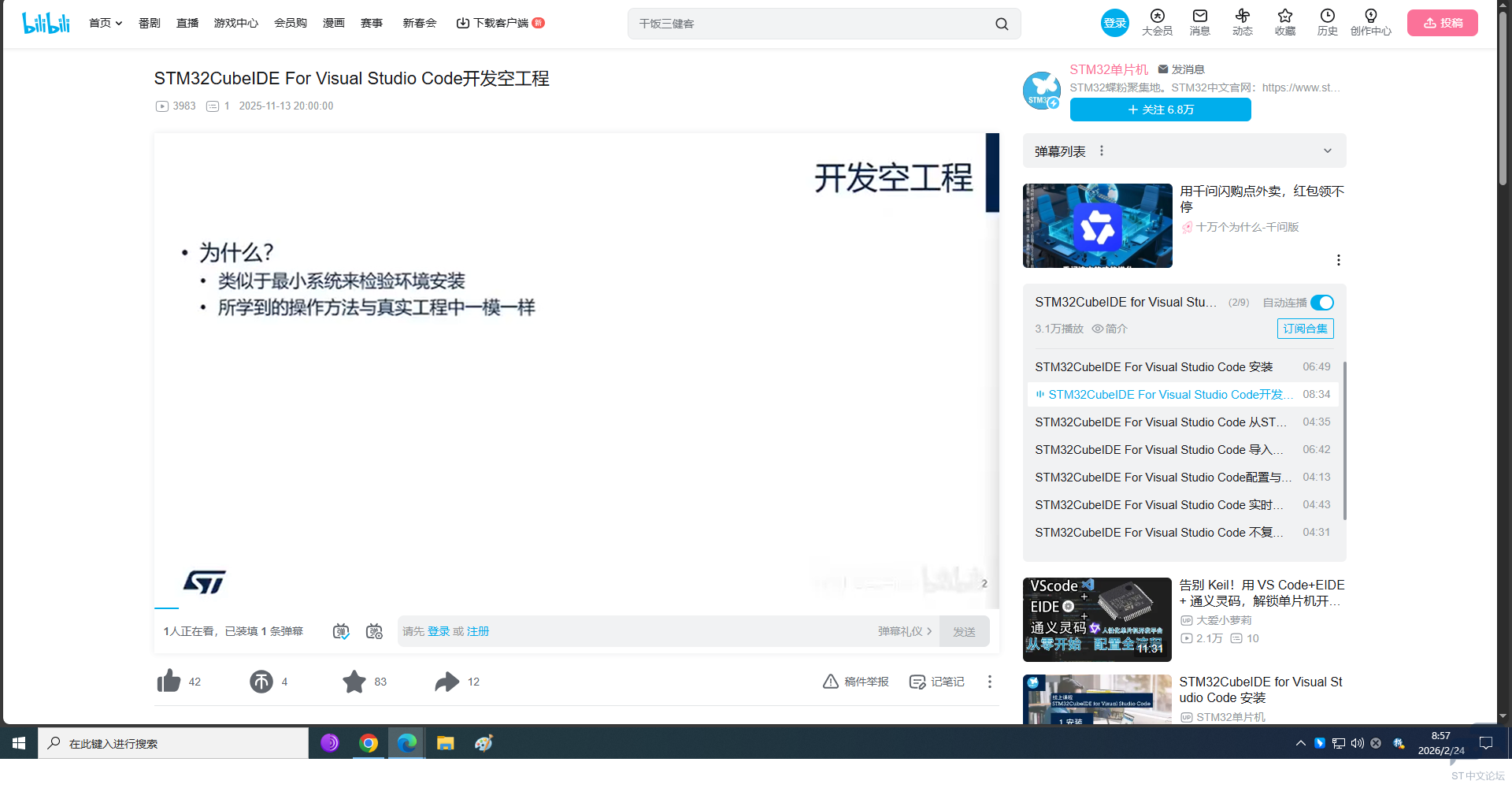Click the 订阅合集 subscribe button

click(1305, 329)
